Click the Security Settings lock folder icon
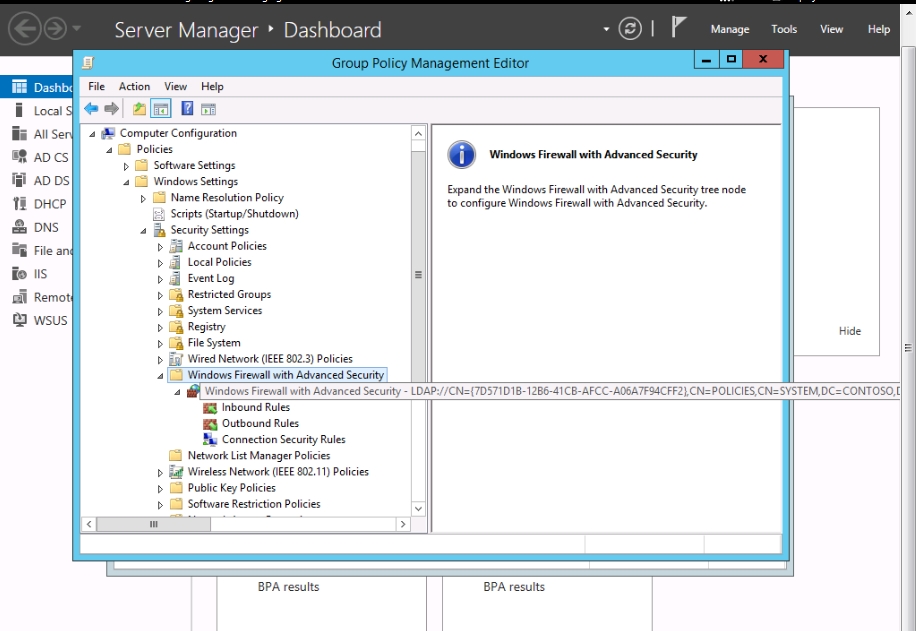This screenshot has width=916, height=631. point(159,230)
